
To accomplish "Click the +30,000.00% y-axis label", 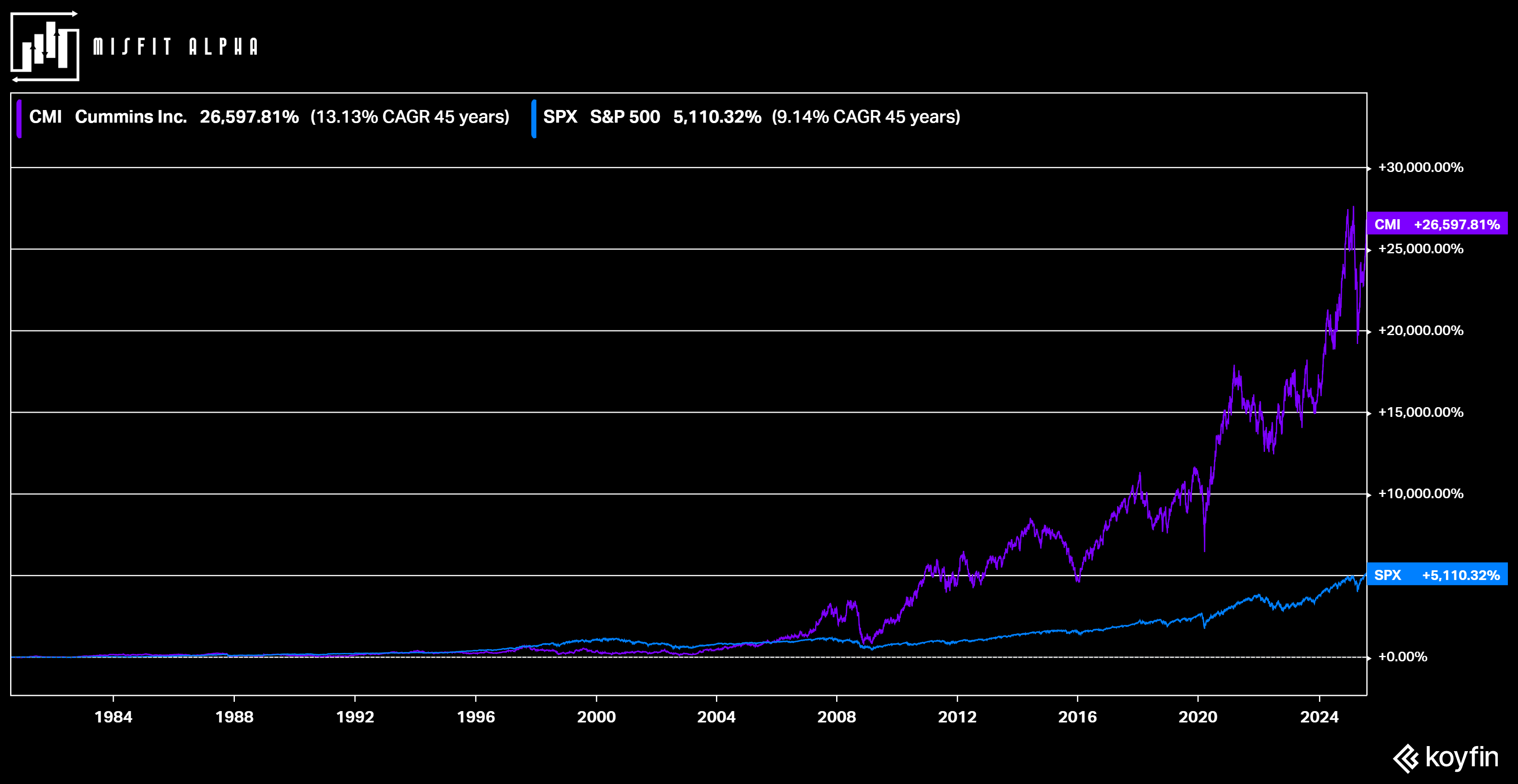I will tap(1420, 167).
